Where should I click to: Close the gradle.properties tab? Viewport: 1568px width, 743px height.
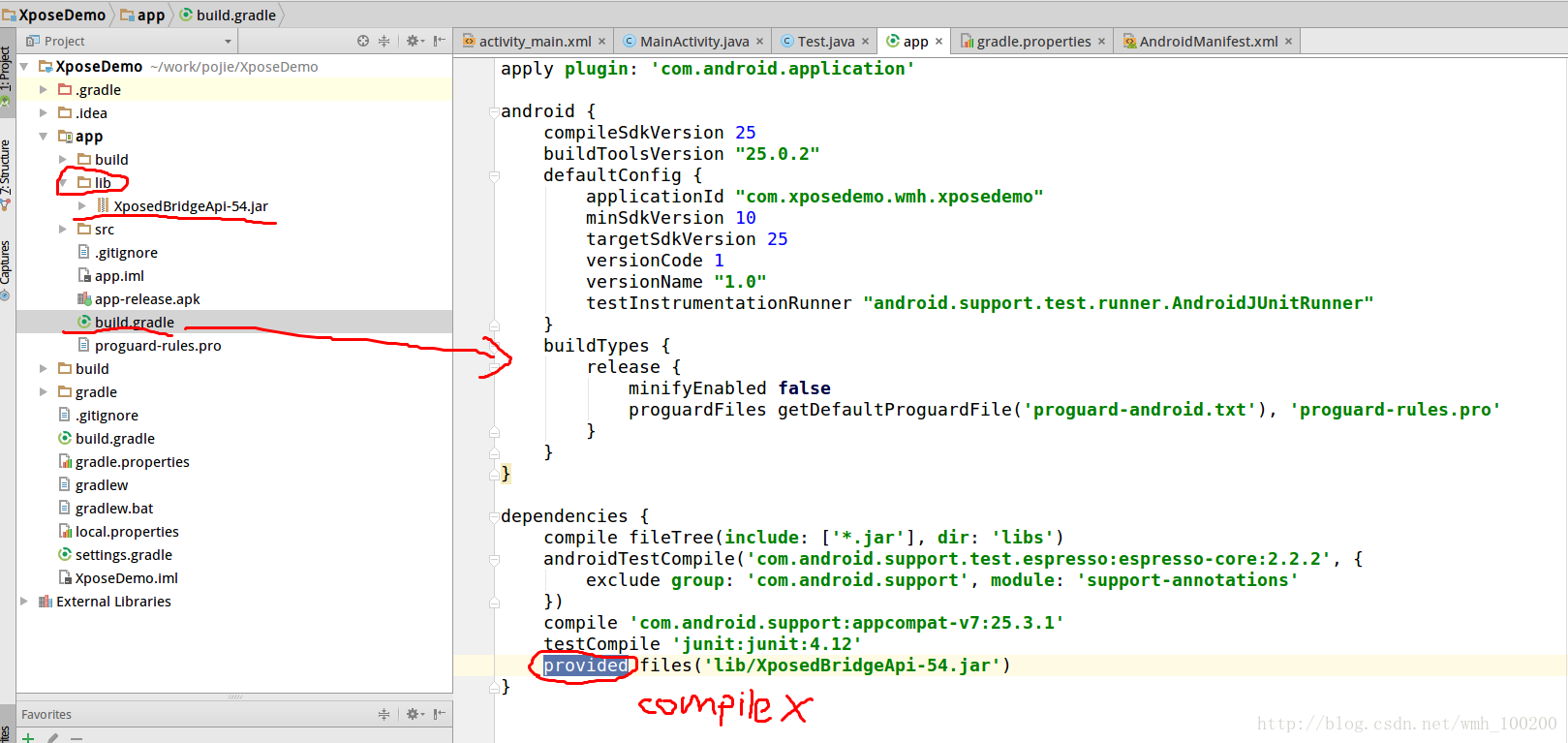[1101, 42]
